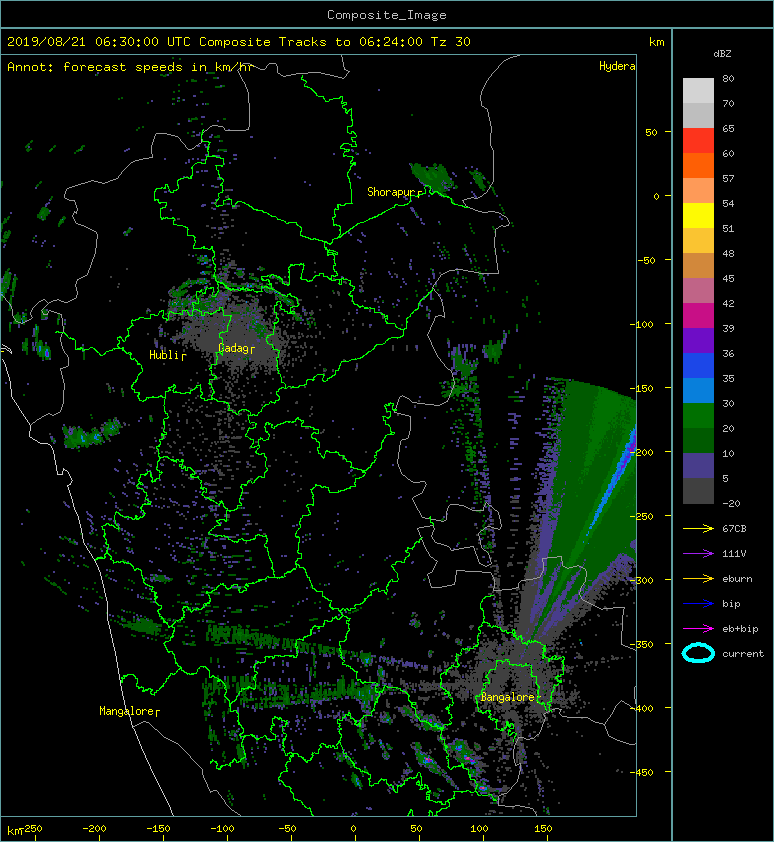The image size is (774, 842).
Task: Click the 'current' legend label
Action: pos(743,654)
